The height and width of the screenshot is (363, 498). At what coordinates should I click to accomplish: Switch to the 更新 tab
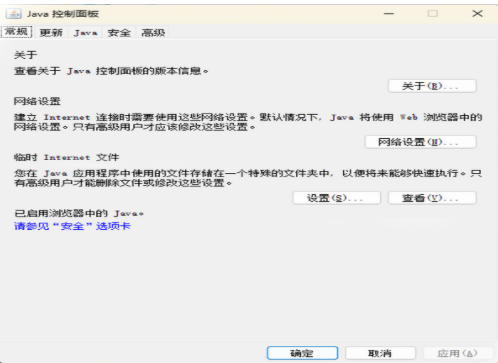tap(51, 33)
